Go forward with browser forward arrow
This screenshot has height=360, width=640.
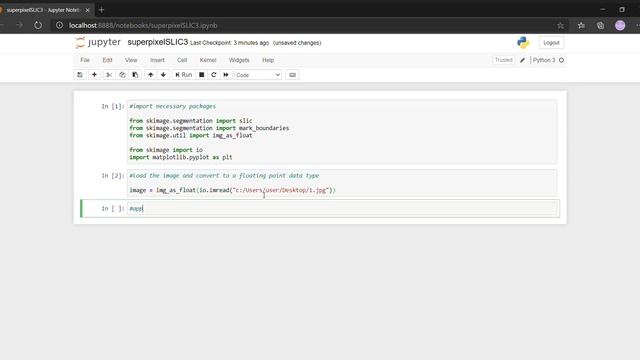click(x=19, y=25)
